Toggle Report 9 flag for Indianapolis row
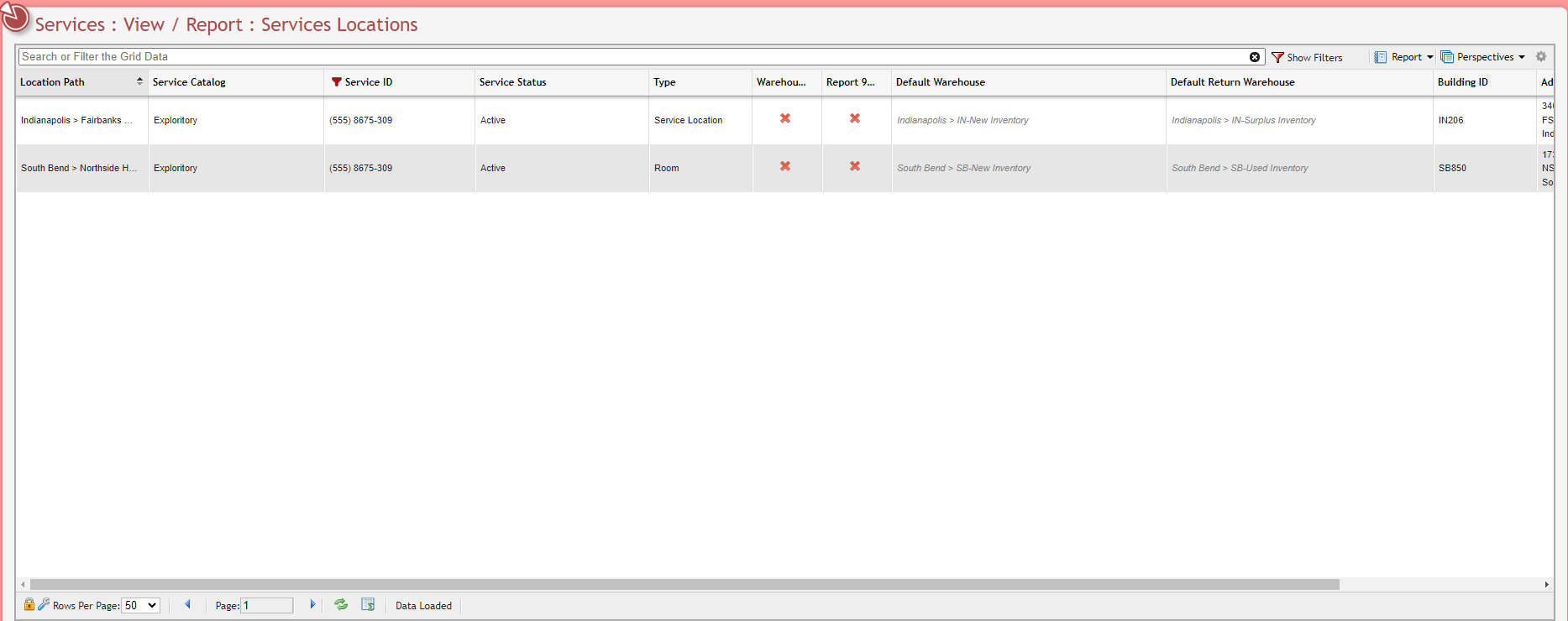Image resolution: width=1568 pixels, height=621 pixels. pos(855,118)
